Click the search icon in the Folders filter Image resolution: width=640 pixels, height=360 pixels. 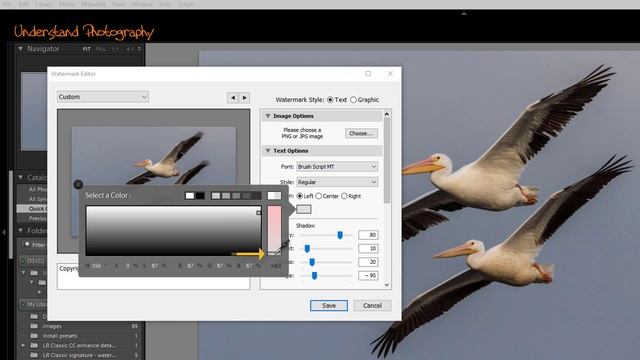pos(27,244)
